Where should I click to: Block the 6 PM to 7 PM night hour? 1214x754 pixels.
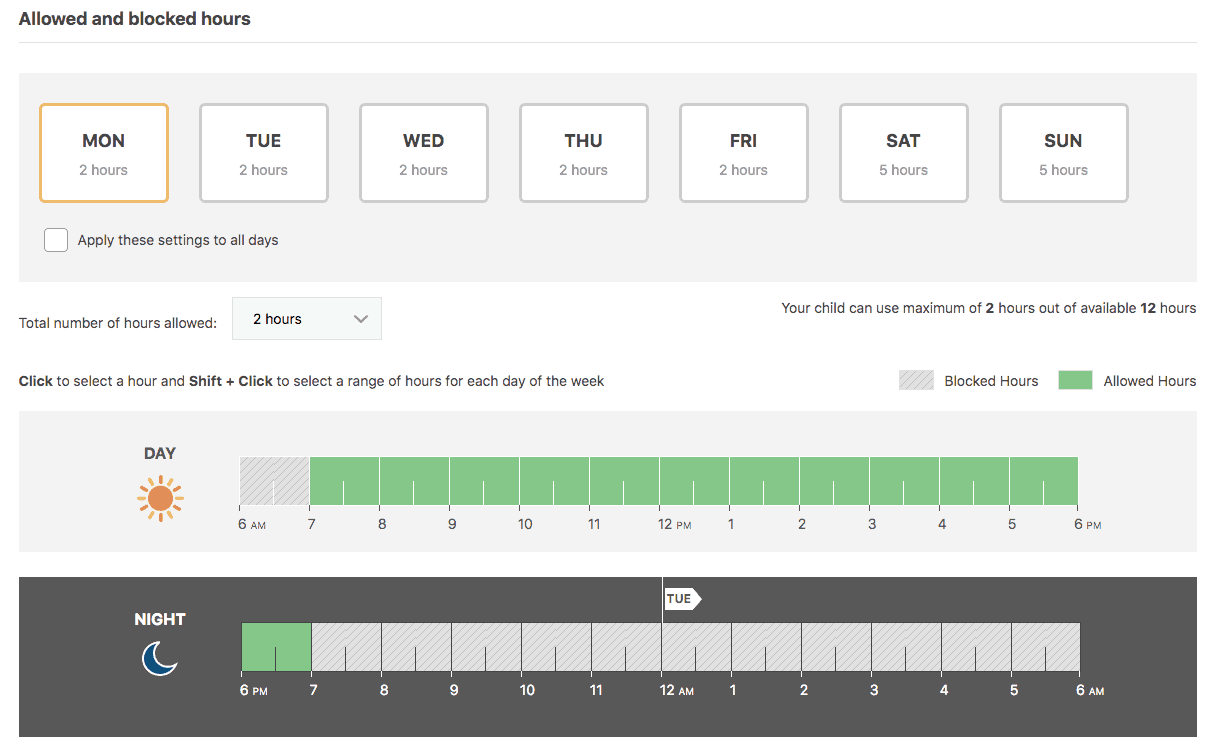tap(277, 647)
